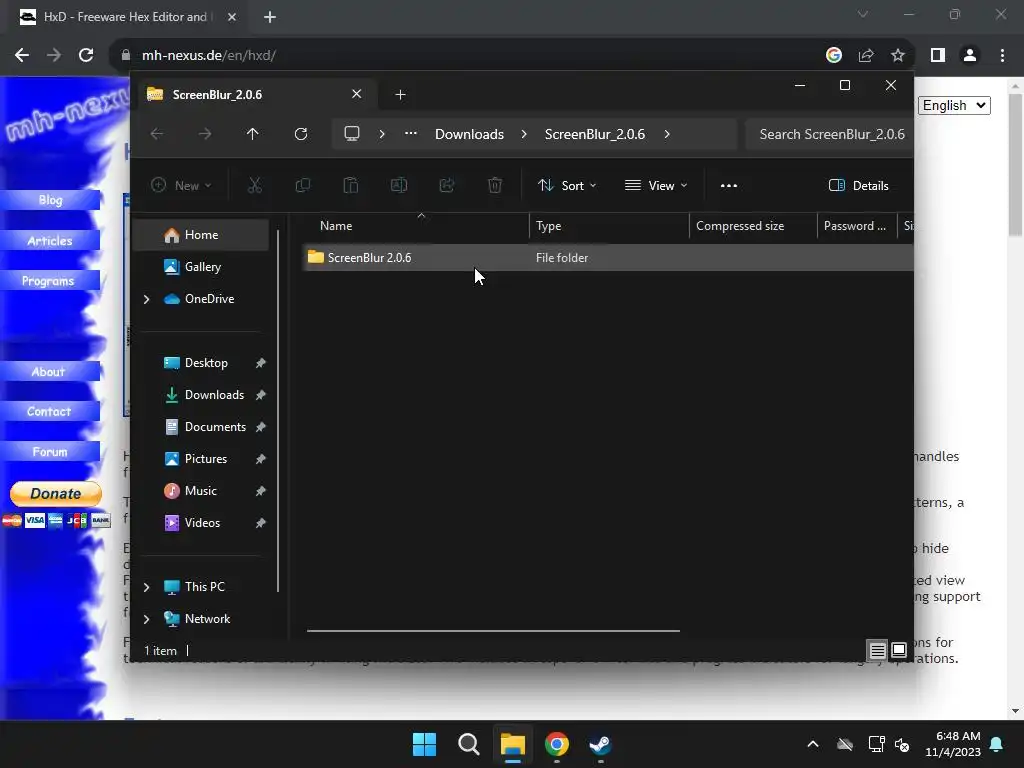Open notification bell in taskbar
The image size is (1024, 768).
[997, 744]
